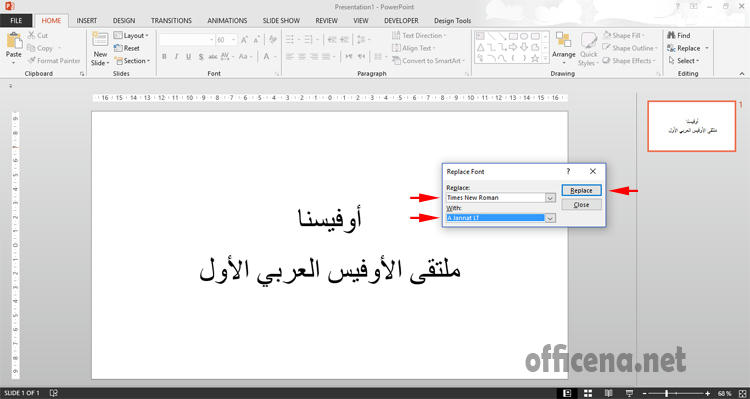This screenshot has height=399, width=750.
Task: Click the Shape Effects command
Action: [630, 61]
